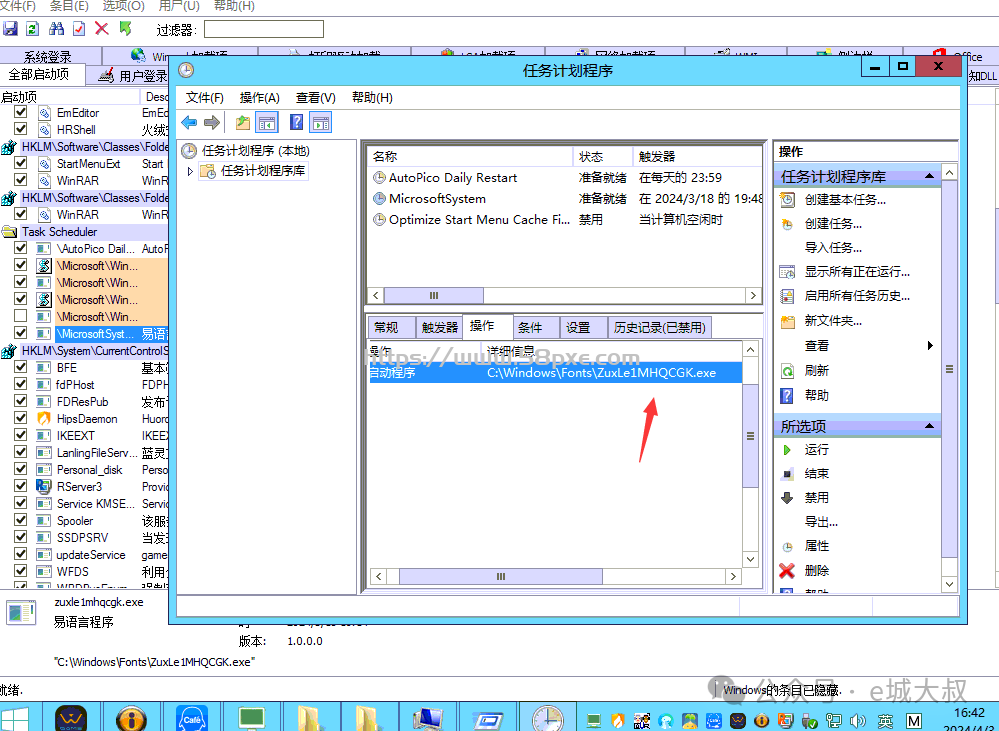Open the 查看(V) menu in Task Scheduler
999x731 pixels.
pos(315,98)
